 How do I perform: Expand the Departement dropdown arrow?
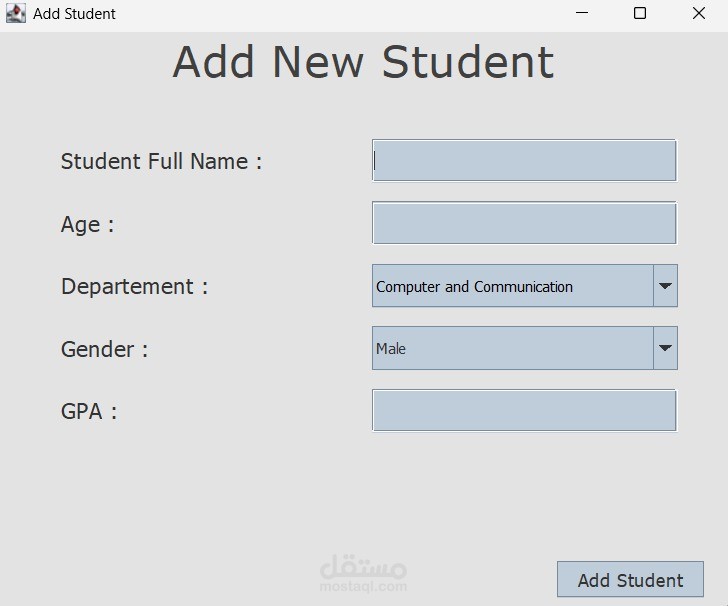[665, 287]
